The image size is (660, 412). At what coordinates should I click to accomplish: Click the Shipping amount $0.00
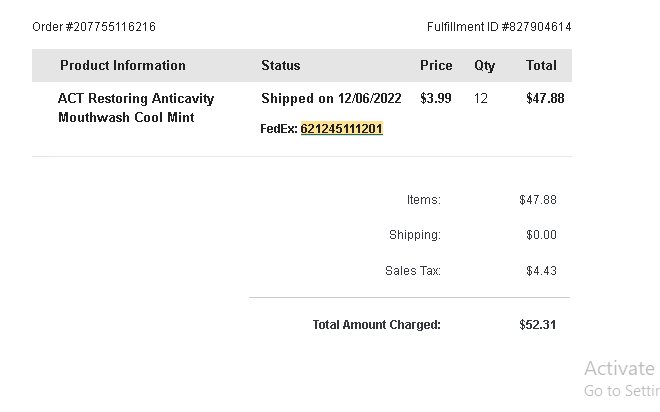click(541, 235)
